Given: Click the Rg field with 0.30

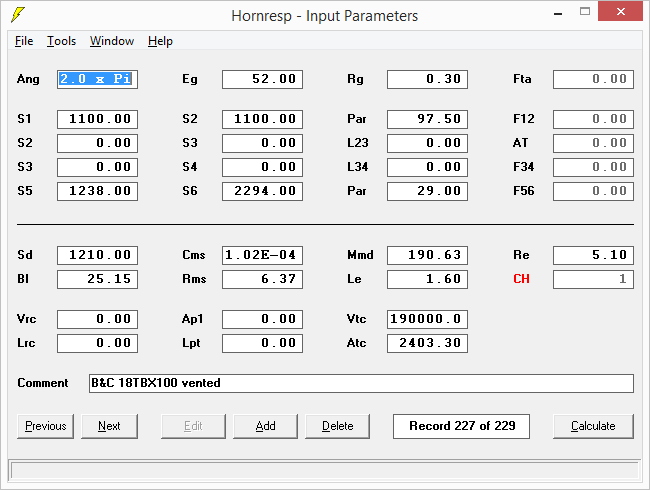Looking at the screenshot, I should point(427,79).
